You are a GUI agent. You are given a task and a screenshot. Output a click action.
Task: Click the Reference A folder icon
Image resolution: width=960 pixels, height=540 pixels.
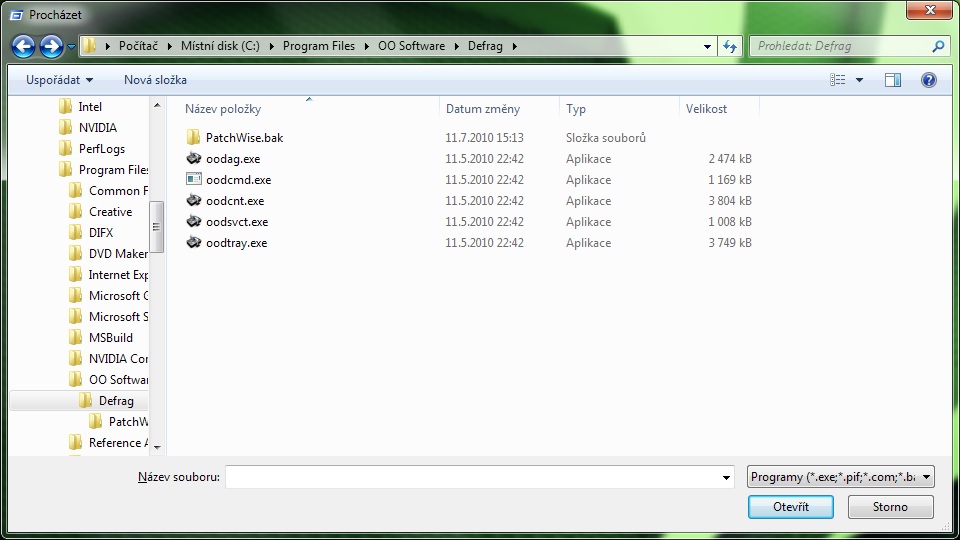click(x=75, y=442)
